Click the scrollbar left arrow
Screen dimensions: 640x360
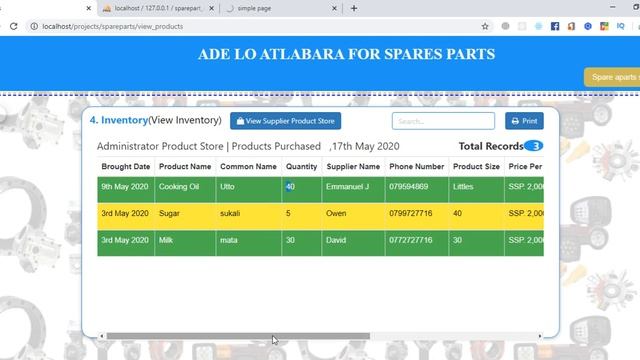102,336
